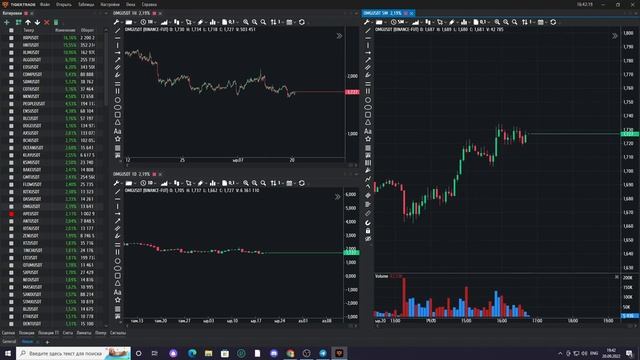The width and height of the screenshot is (640, 360).
Task: Zoom out on the 1H chart
Action: (x=254, y=22)
